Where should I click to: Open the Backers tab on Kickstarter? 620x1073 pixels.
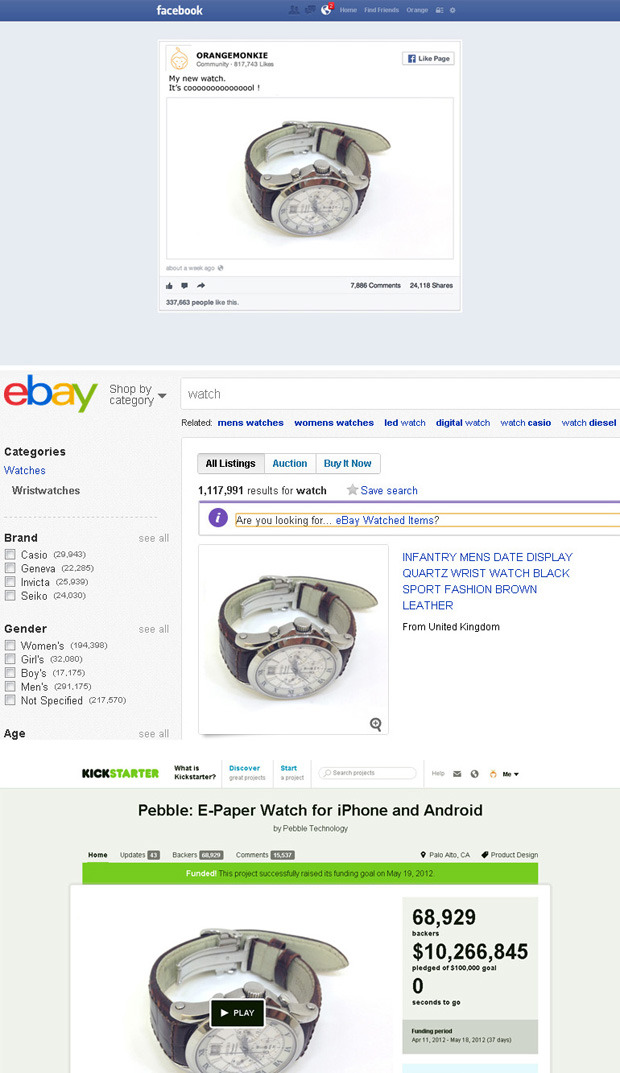[197, 855]
